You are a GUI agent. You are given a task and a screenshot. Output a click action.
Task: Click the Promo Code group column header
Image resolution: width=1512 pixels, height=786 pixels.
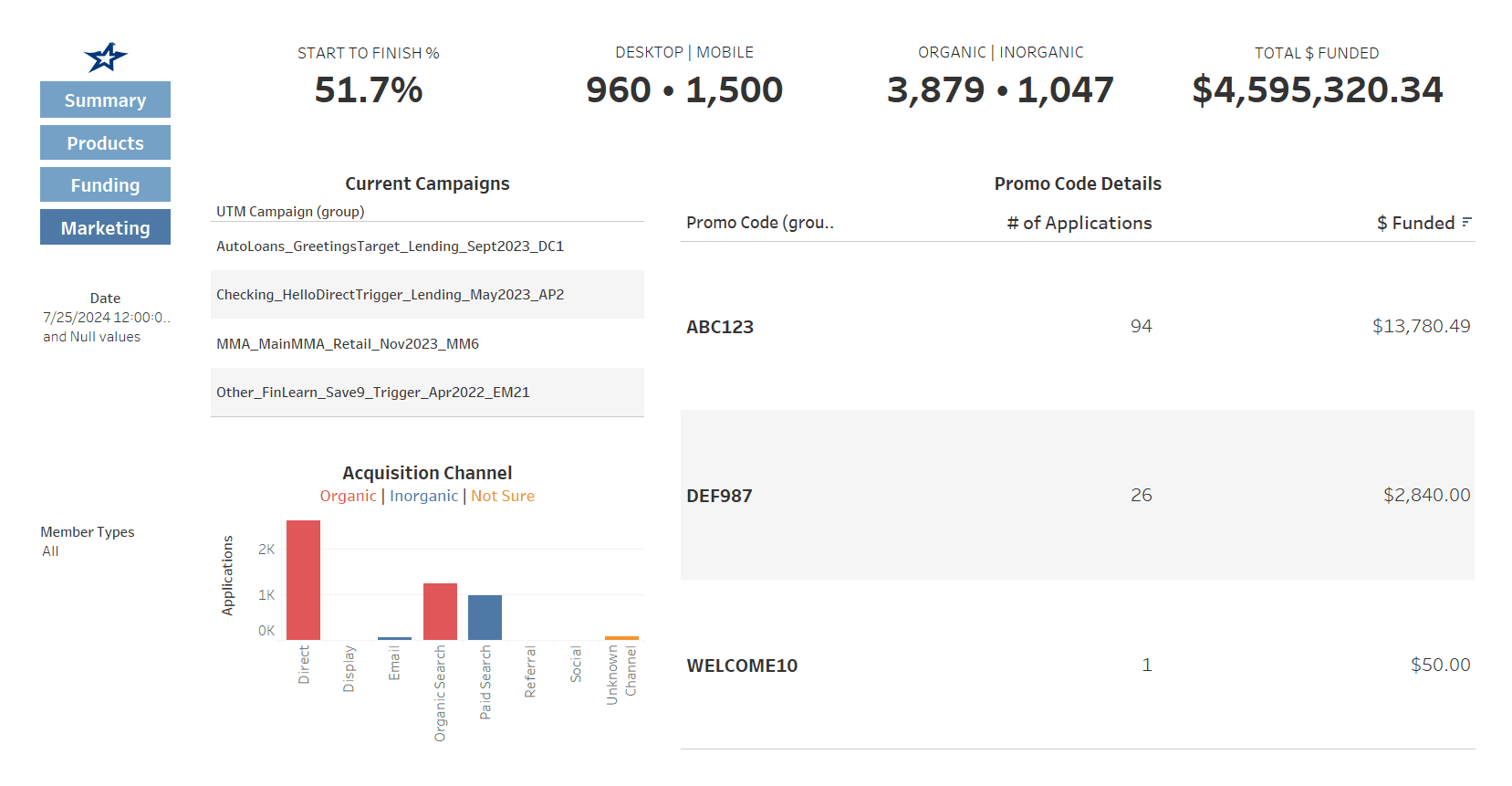coord(759,223)
